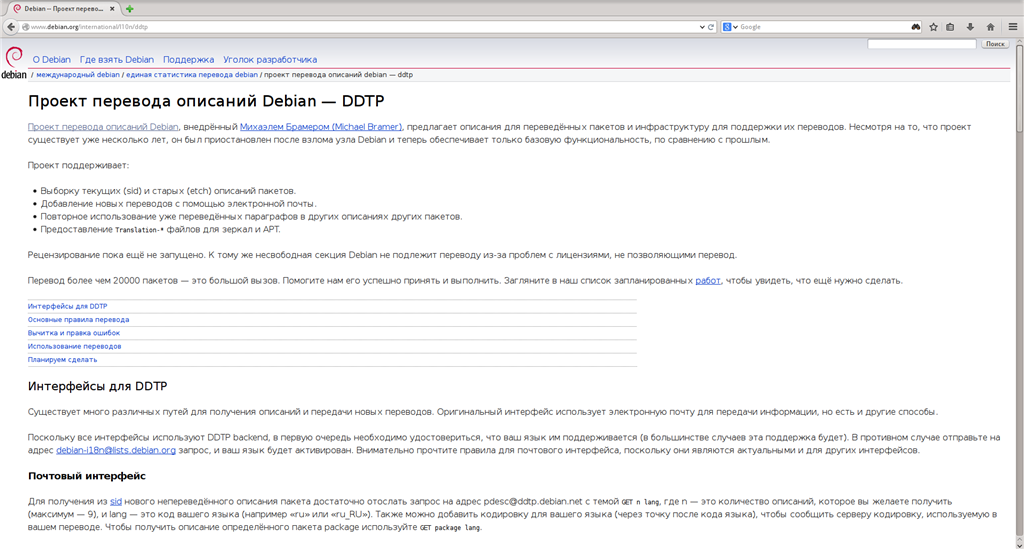Screen dimensions: 1024x549
Task: Open the работ planned work link
Action: (x=708, y=280)
